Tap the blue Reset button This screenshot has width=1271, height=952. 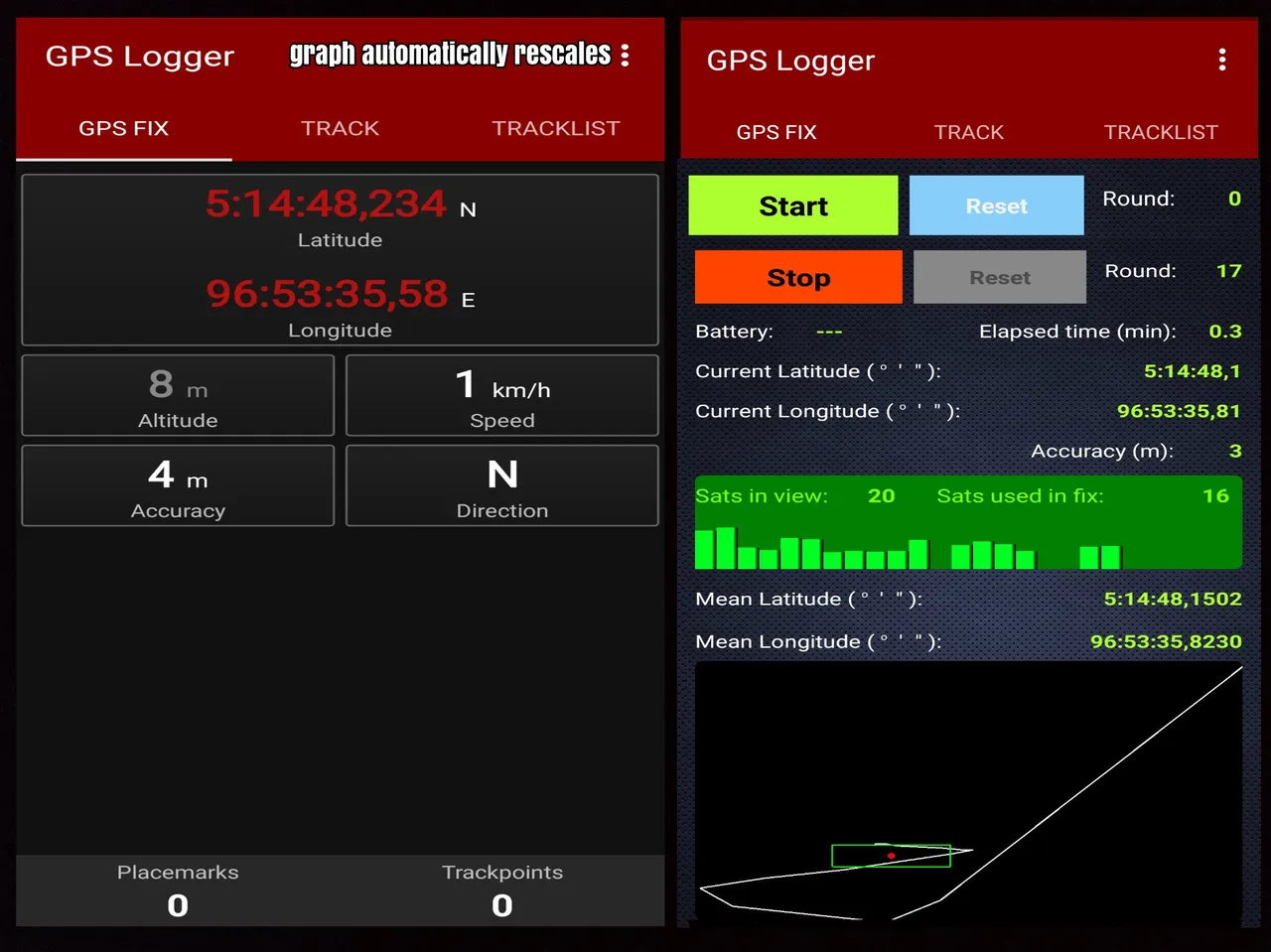997,205
